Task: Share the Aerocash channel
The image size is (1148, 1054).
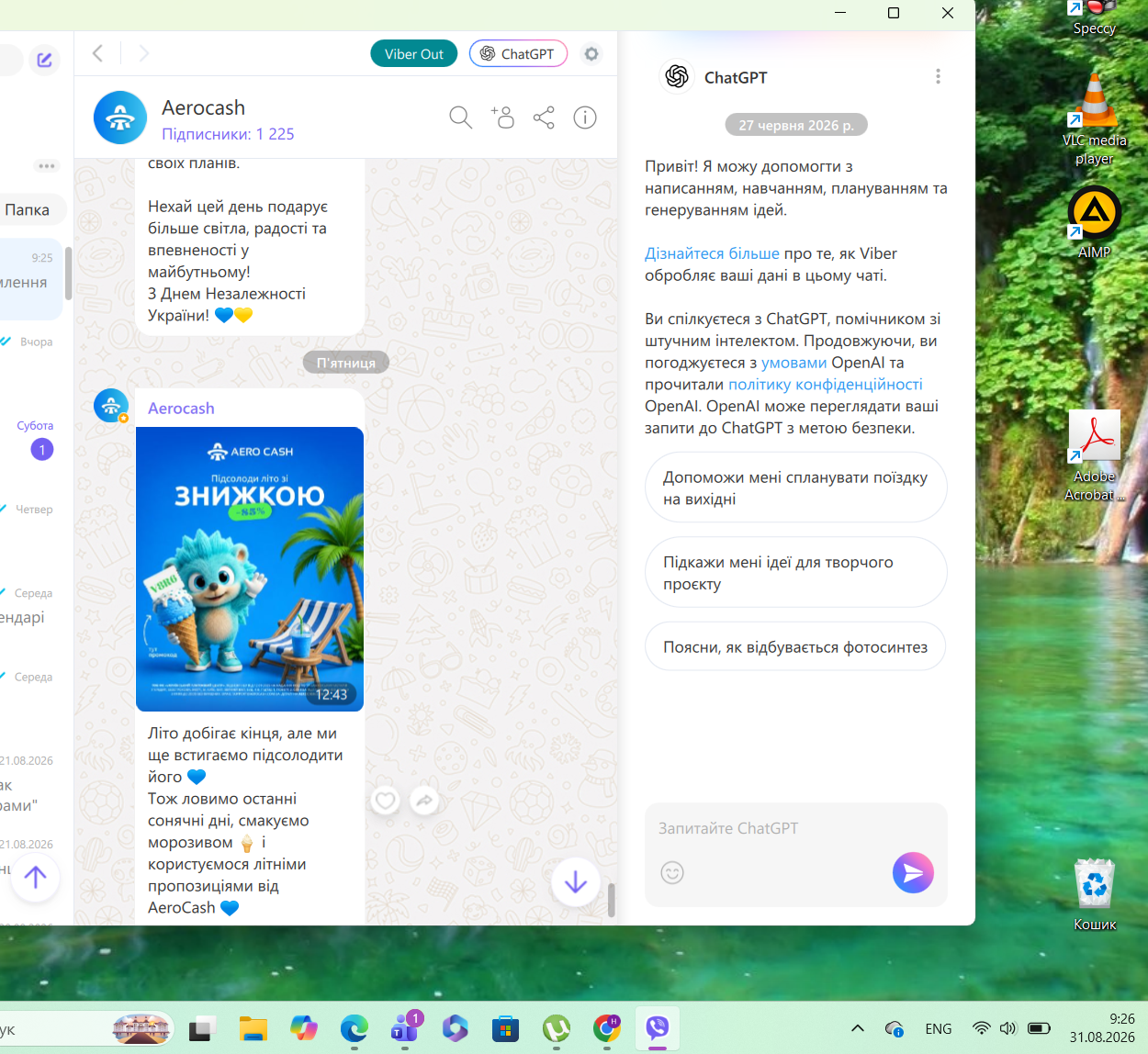Action: pyautogui.click(x=544, y=118)
